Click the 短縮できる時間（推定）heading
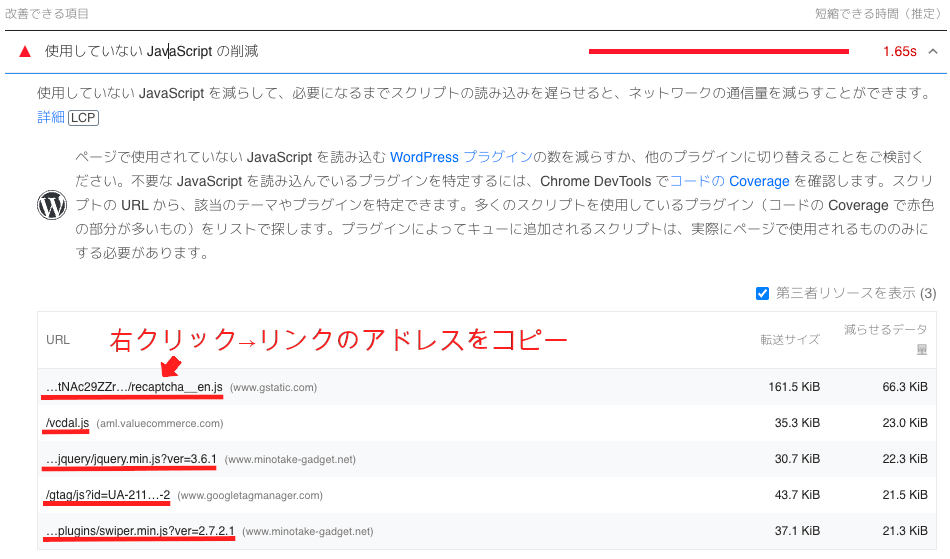This screenshot has width=950, height=559. (x=880, y=13)
